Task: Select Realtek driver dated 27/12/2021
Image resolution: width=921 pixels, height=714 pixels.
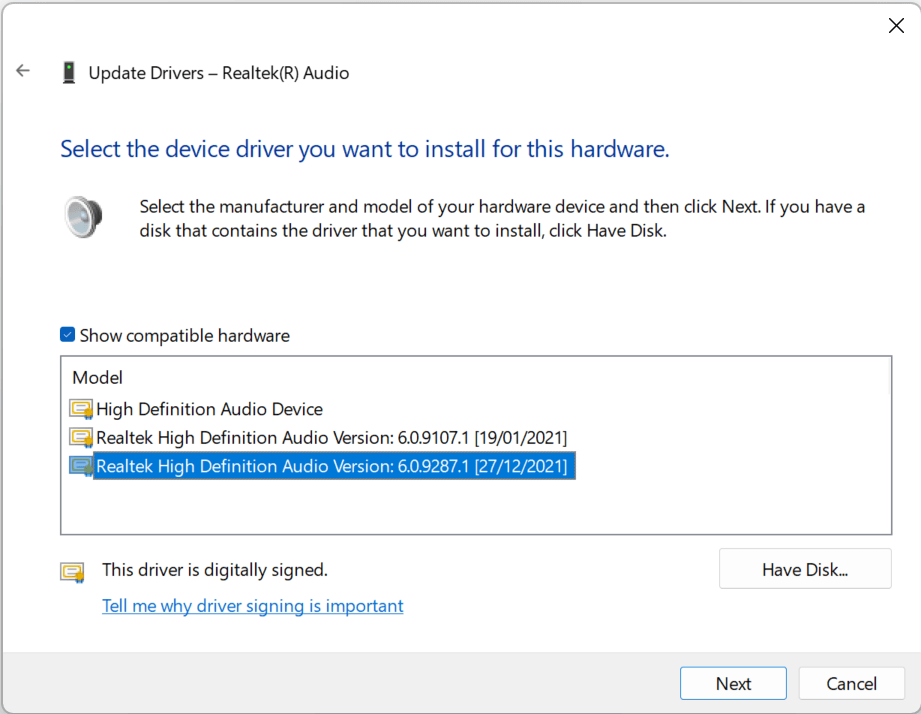Action: tap(331, 466)
